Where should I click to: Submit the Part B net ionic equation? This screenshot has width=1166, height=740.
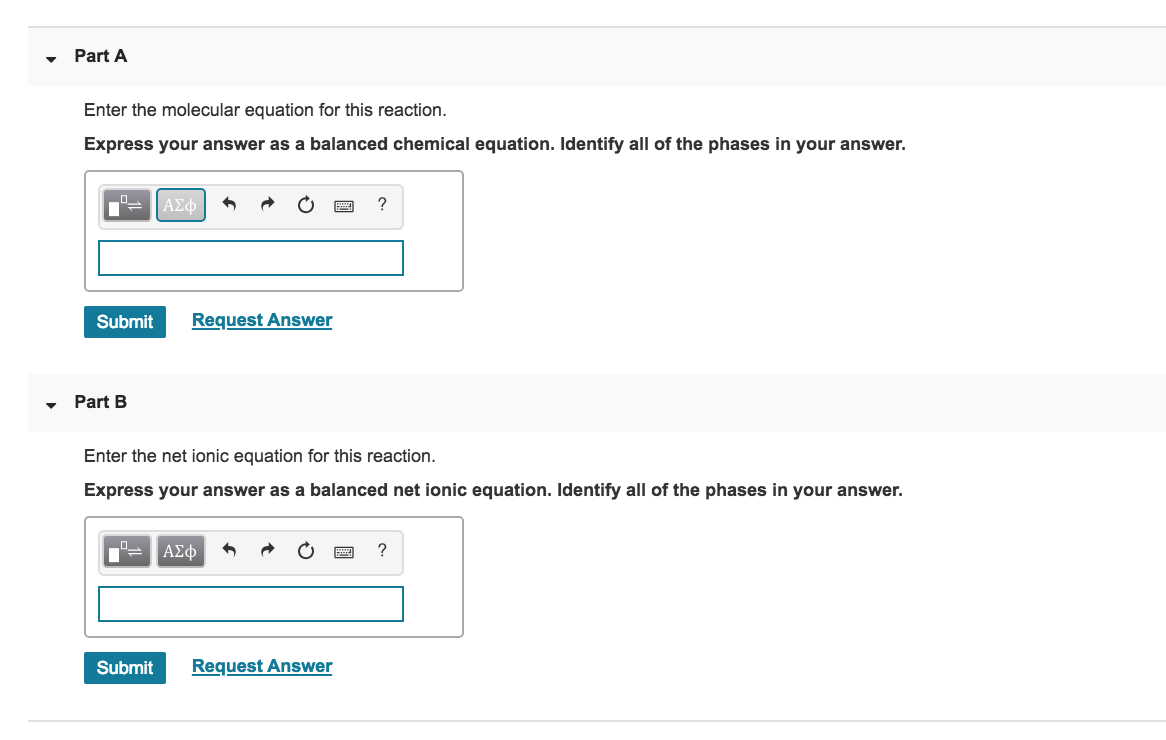click(125, 668)
